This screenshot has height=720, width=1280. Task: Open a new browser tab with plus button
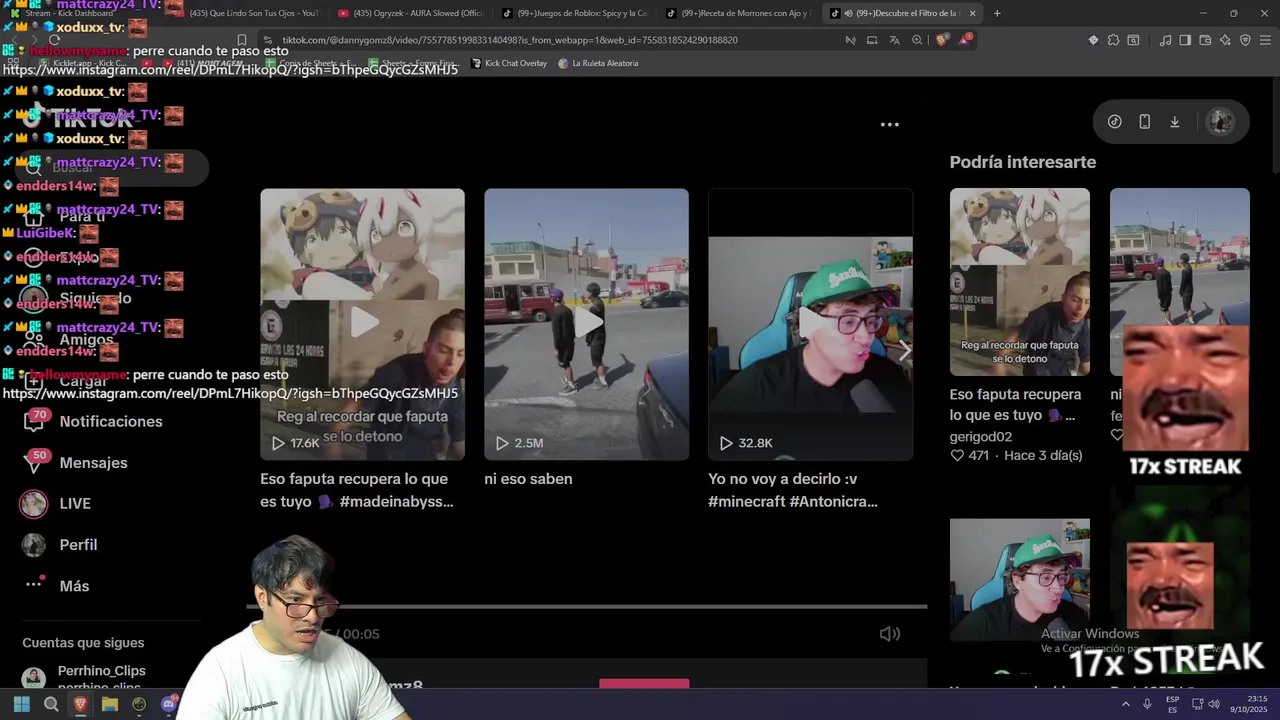(x=997, y=13)
